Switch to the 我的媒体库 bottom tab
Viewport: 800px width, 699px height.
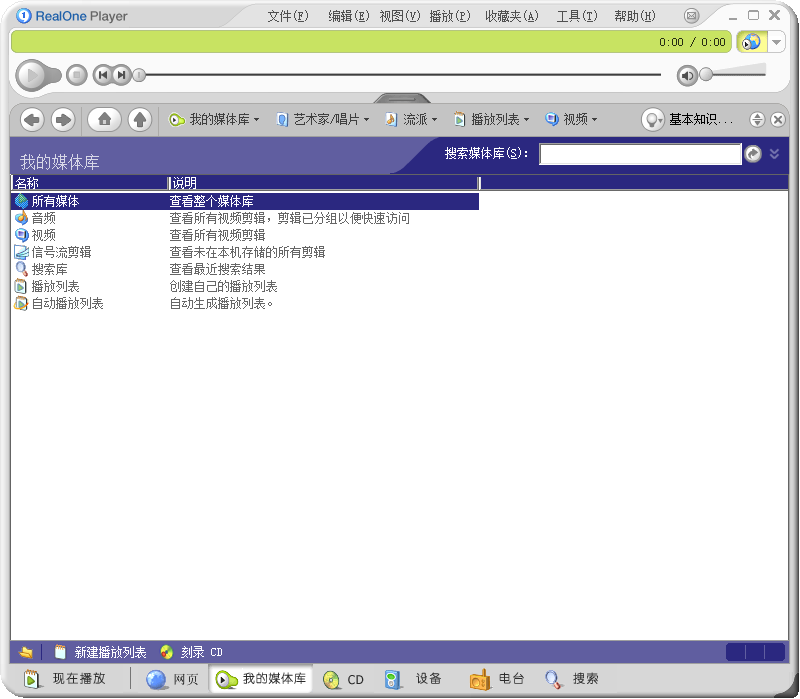click(x=261, y=679)
